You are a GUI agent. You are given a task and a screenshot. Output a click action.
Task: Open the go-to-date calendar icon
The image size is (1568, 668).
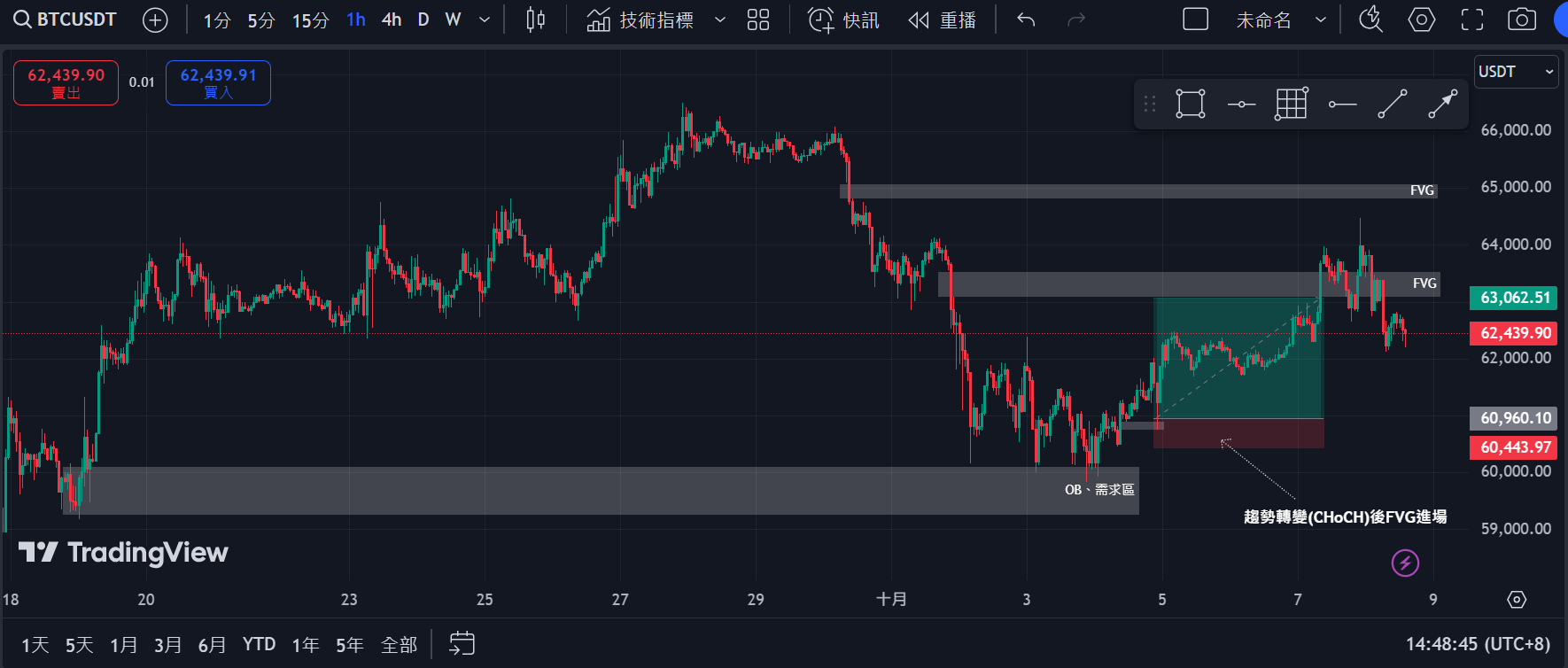(x=462, y=644)
